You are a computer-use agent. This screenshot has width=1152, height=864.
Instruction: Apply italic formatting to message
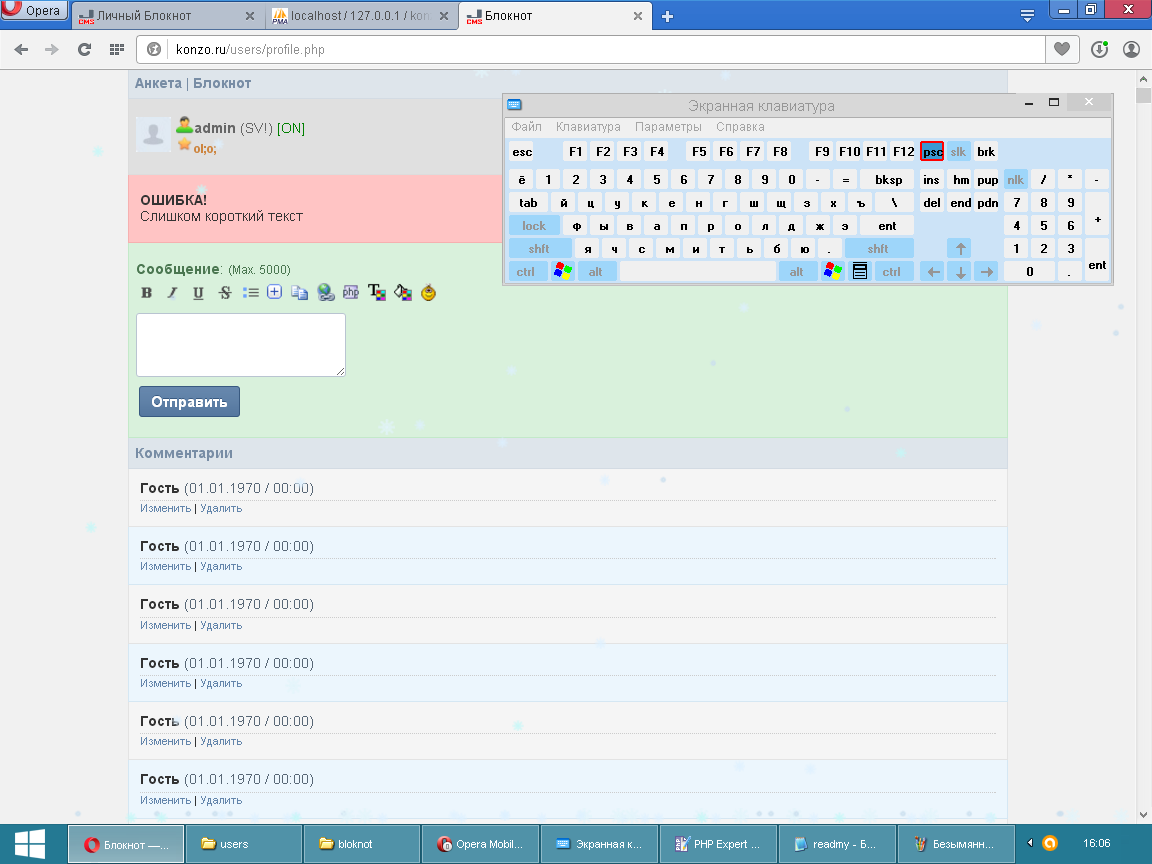click(172, 293)
